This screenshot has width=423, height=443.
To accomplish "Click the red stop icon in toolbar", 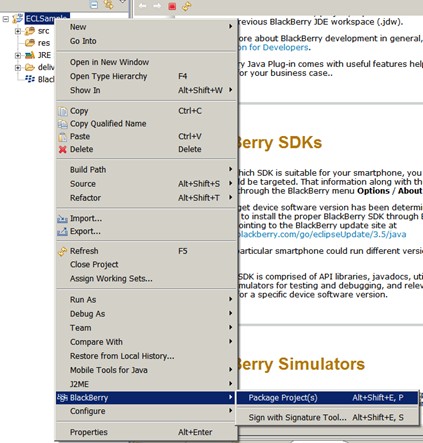I will 172,6.
